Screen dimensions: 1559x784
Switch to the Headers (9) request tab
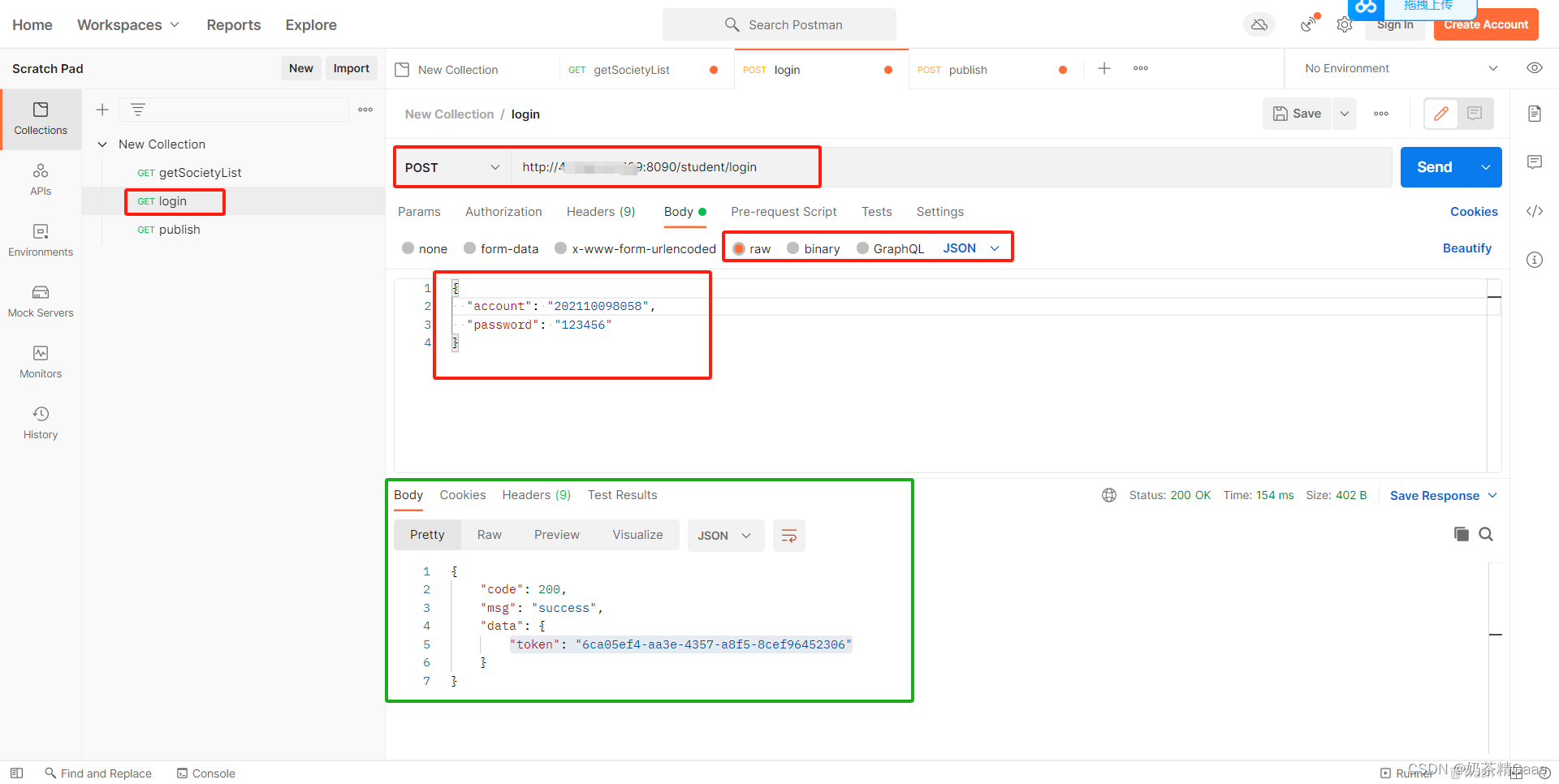[x=601, y=212]
